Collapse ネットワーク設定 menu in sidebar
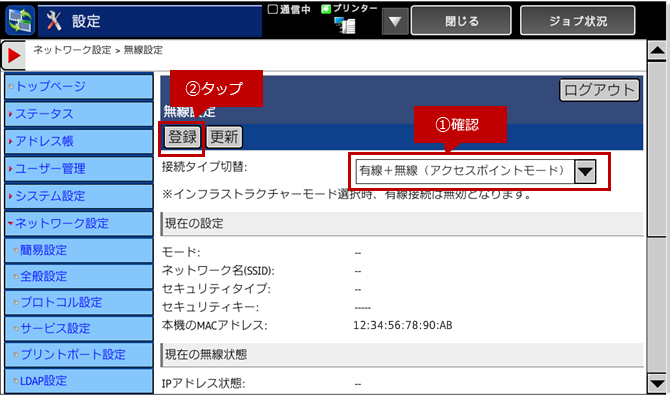Viewport: 670px width, 396px height. point(79,223)
